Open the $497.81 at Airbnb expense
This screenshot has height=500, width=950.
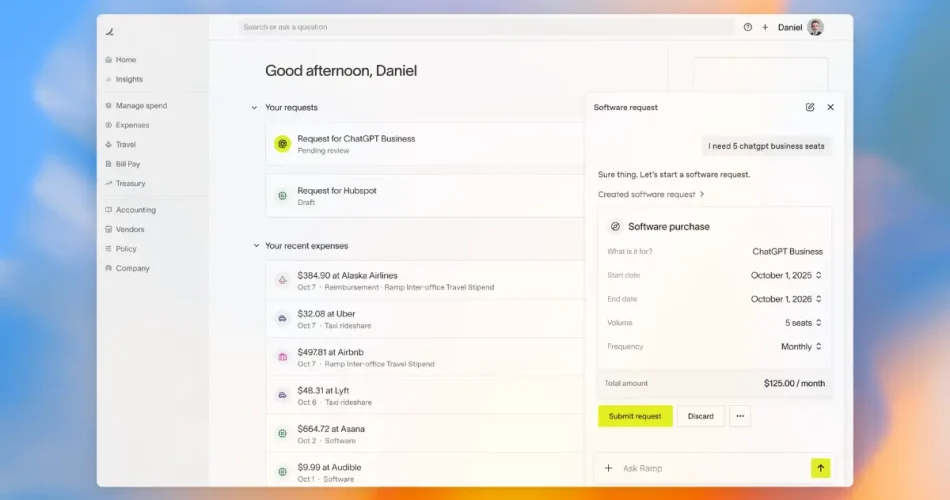coord(425,357)
